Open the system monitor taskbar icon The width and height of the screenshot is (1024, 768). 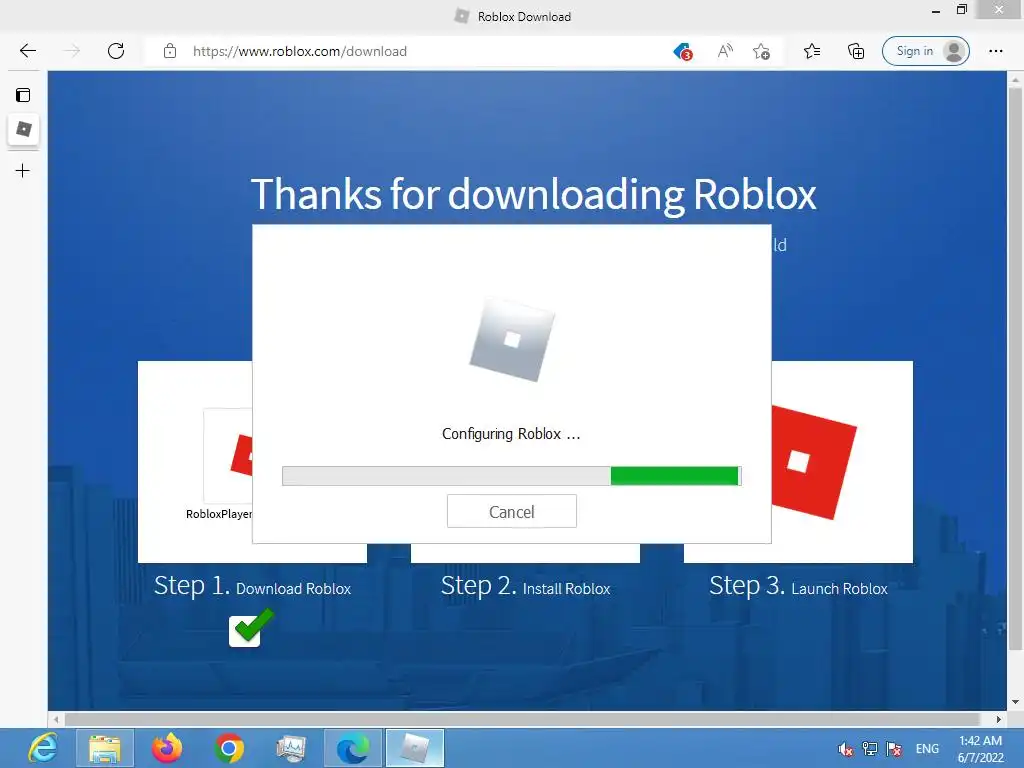pyautogui.click(x=291, y=748)
